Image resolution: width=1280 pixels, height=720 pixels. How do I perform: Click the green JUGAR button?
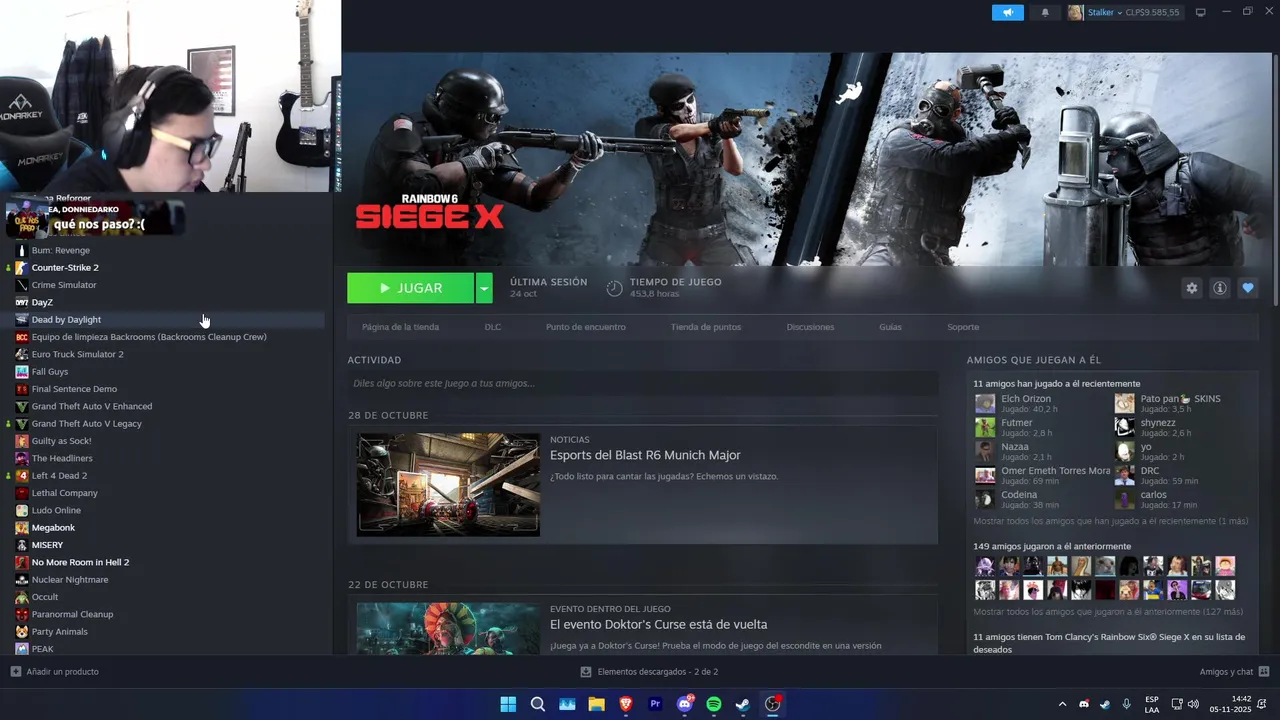click(411, 288)
